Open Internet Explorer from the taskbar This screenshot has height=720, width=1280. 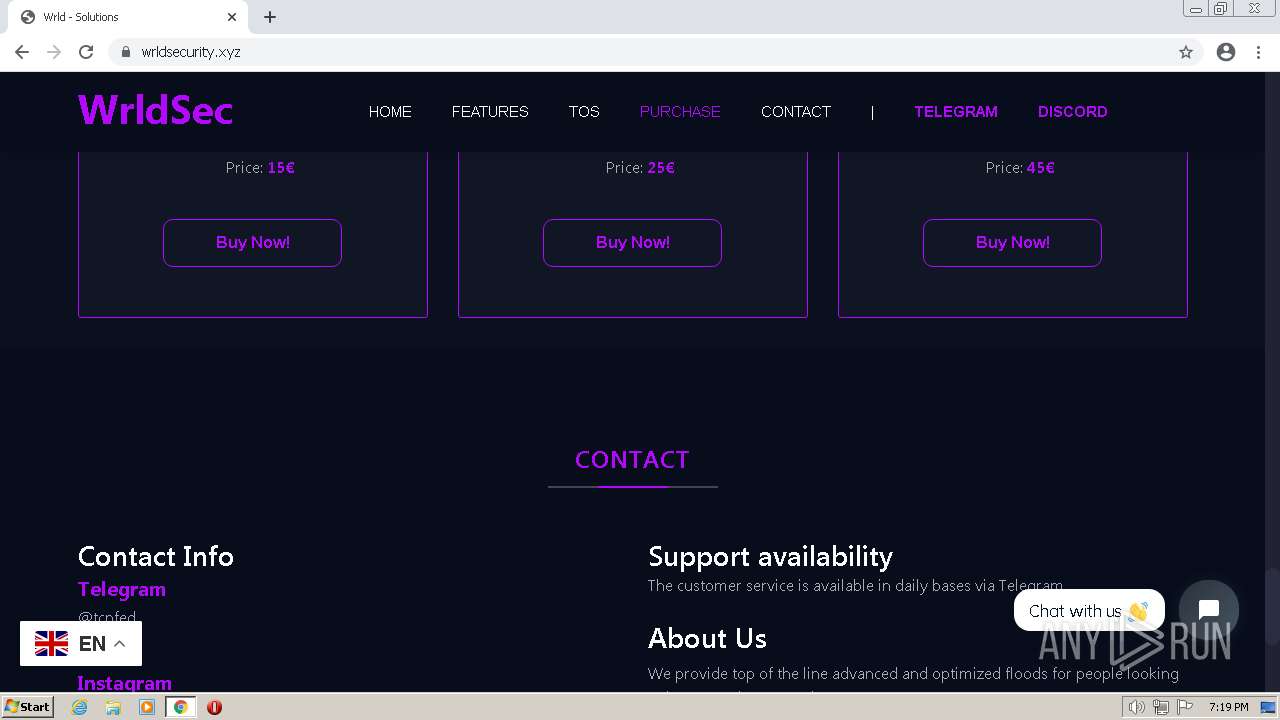(x=80, y=707)
